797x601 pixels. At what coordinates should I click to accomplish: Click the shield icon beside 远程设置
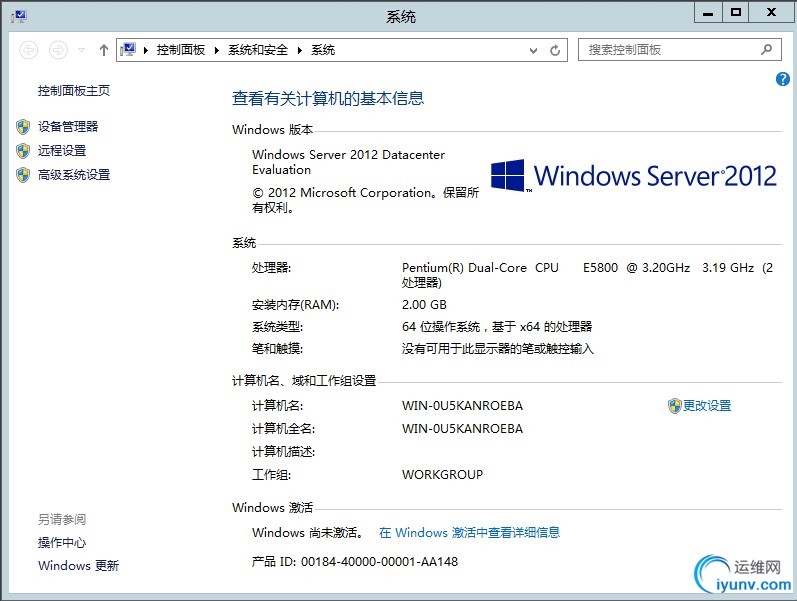[x=23, y=151]
